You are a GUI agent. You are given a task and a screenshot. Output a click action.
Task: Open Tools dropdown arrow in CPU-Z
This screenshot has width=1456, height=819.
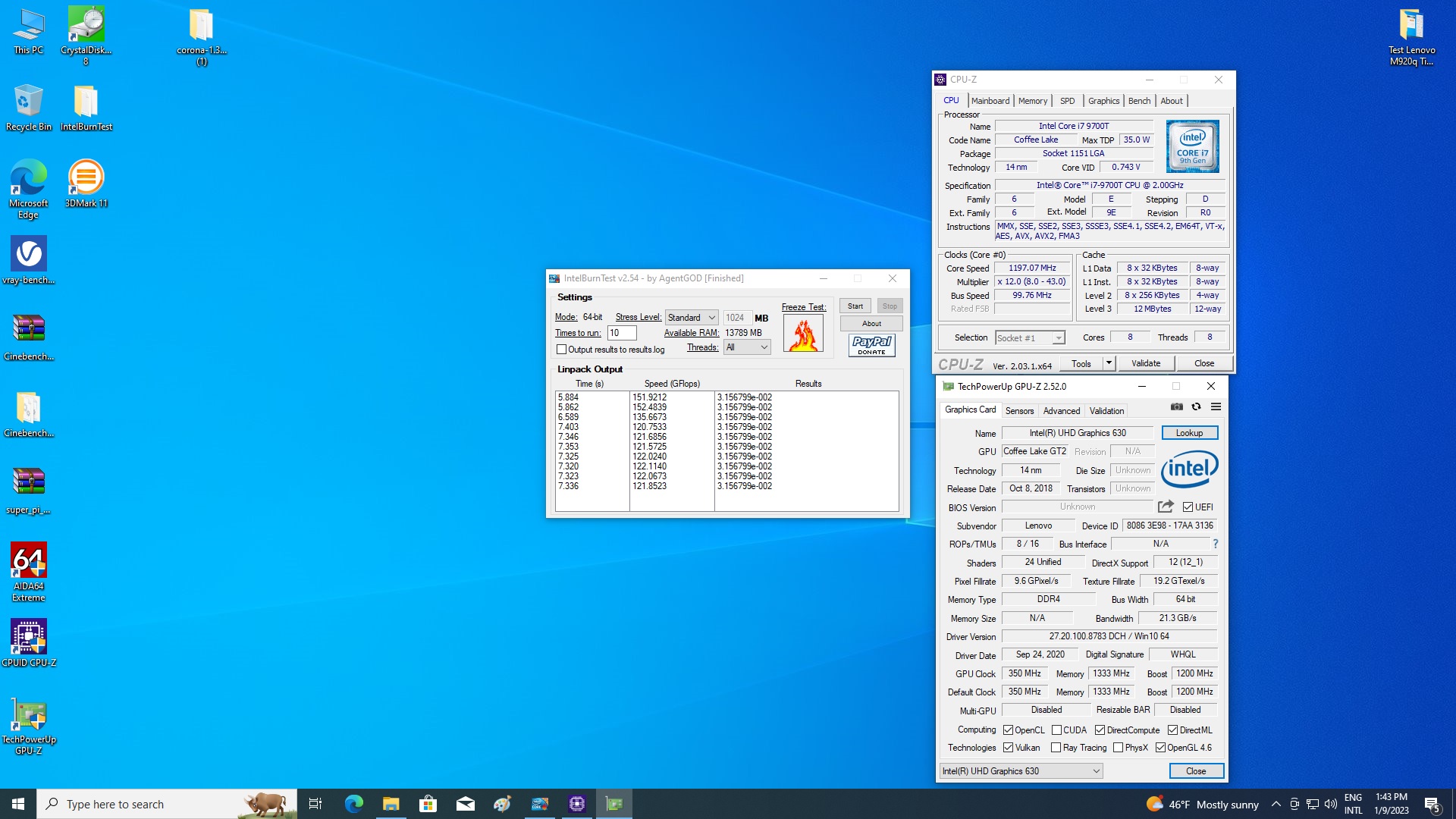1109,363
